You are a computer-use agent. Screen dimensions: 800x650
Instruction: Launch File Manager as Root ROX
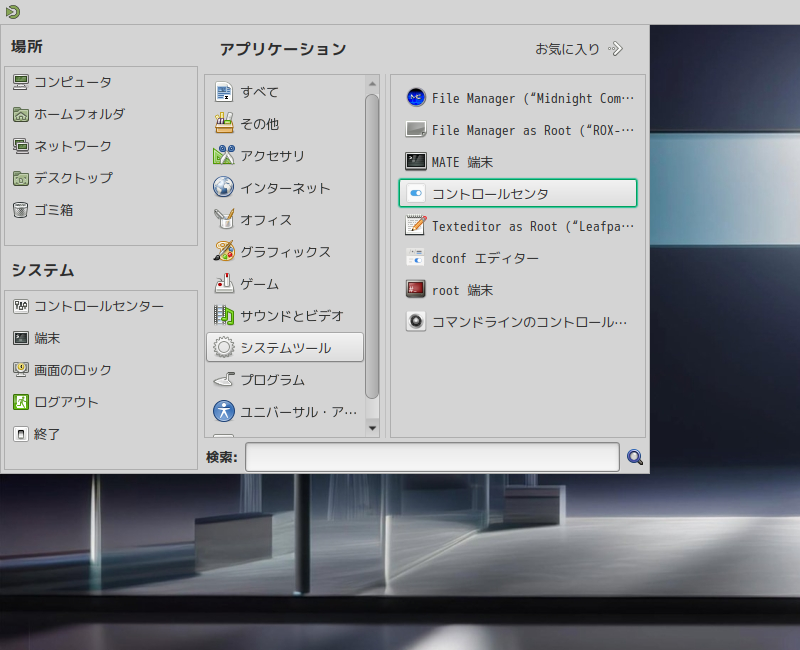pos(518,130)
